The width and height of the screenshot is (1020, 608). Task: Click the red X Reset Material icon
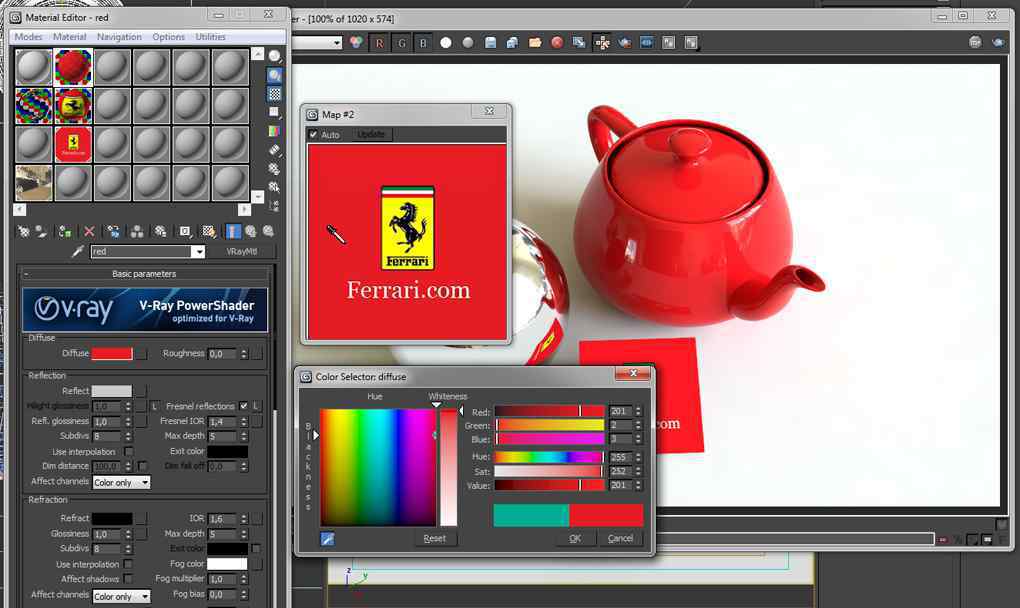[x=89, y=231]
